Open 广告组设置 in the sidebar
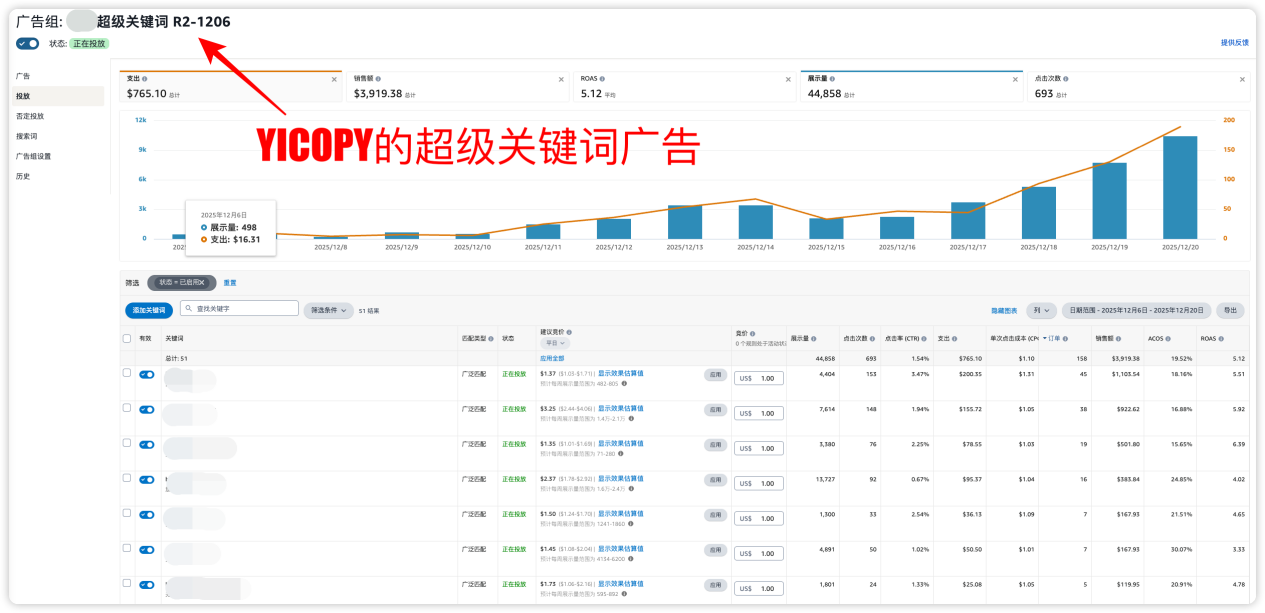 tap(33, 156)
